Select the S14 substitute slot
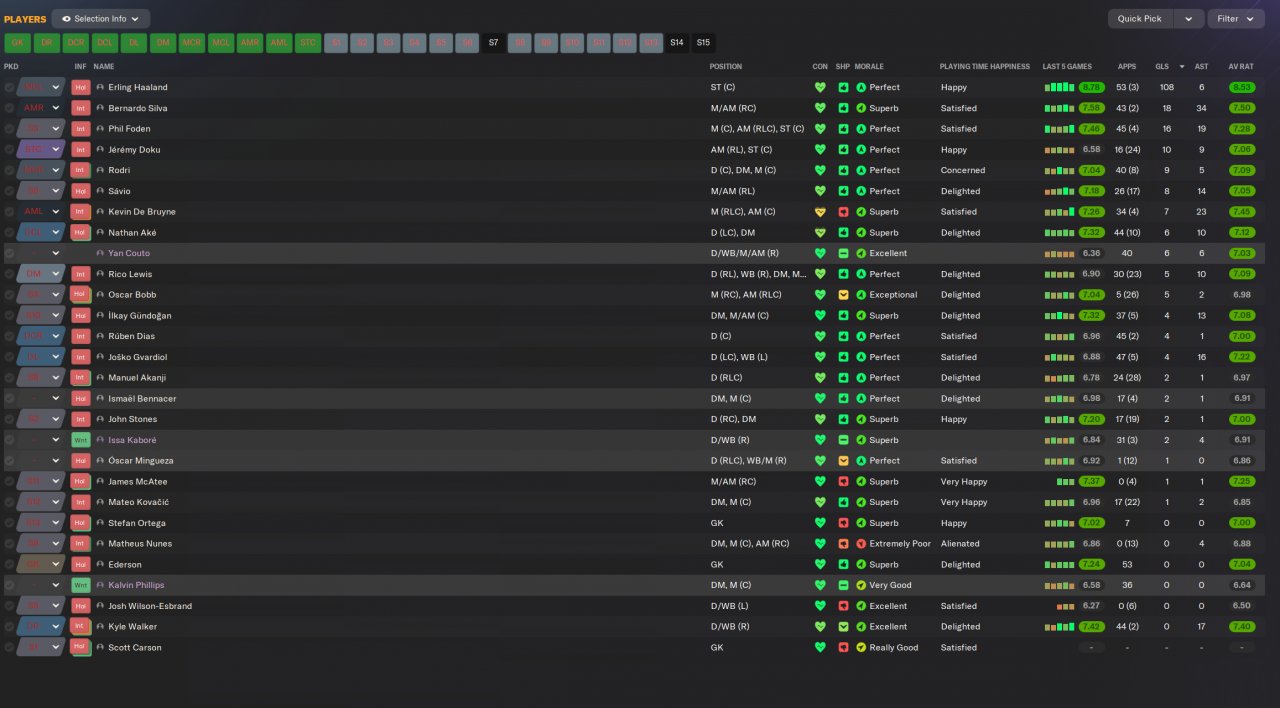 [677, 43]
